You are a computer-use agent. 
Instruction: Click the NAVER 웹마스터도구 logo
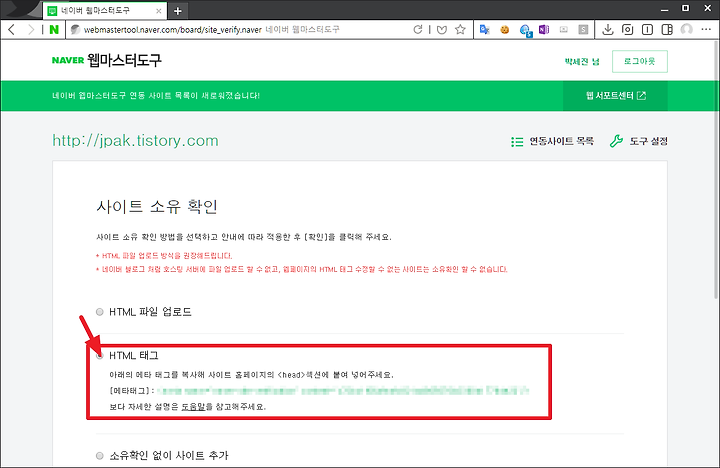pos(107,60)
